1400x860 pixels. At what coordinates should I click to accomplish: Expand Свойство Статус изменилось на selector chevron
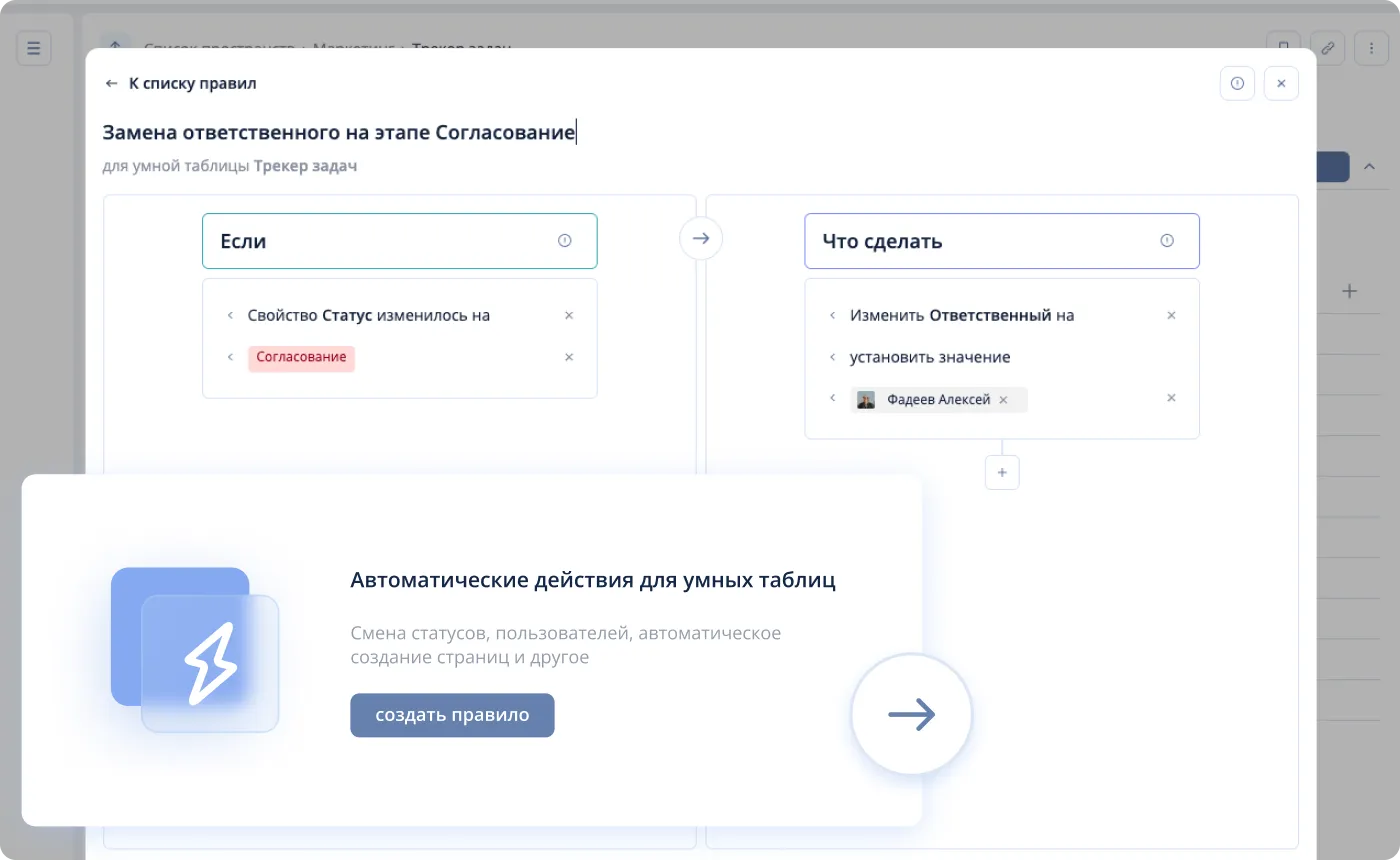[230, 315]
